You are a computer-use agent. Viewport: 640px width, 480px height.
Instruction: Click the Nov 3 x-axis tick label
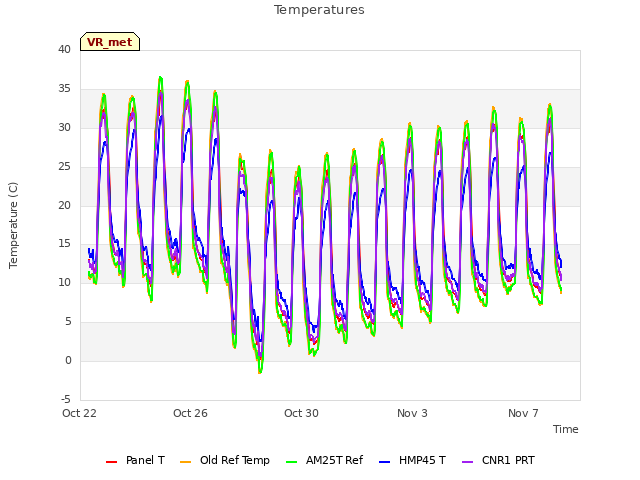click(412, 413)
